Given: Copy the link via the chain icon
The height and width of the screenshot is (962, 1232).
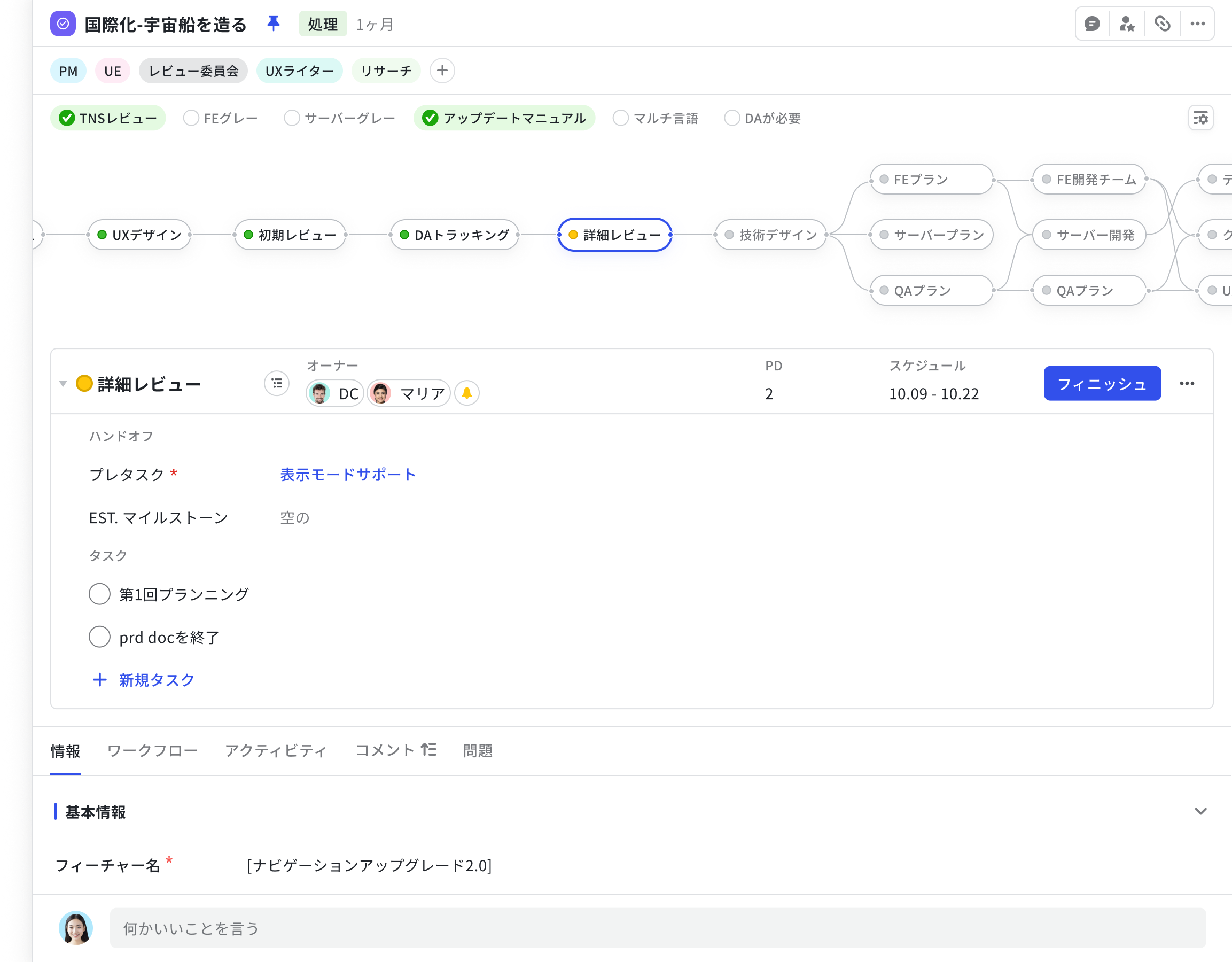Looking at the screenshot, I should (1163, 24).
